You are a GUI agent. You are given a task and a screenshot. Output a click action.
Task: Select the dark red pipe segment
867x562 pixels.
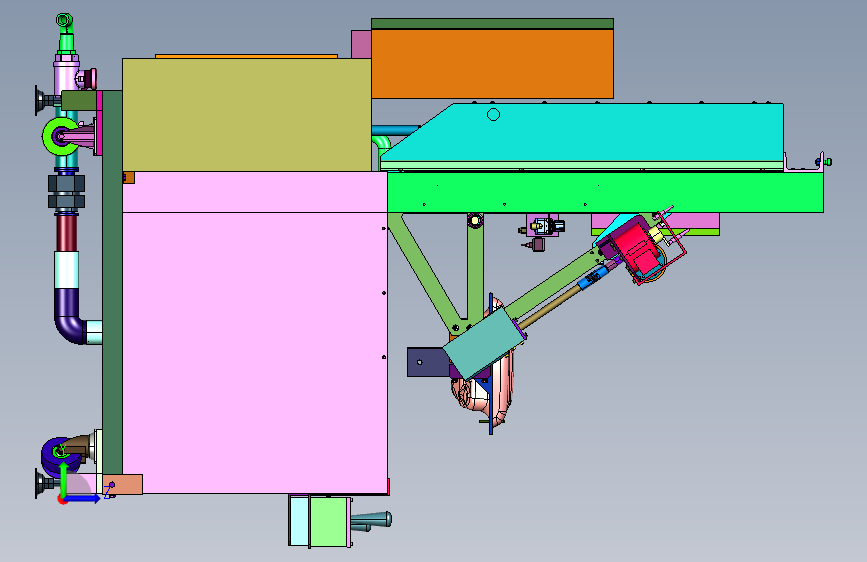pos(66,232)
